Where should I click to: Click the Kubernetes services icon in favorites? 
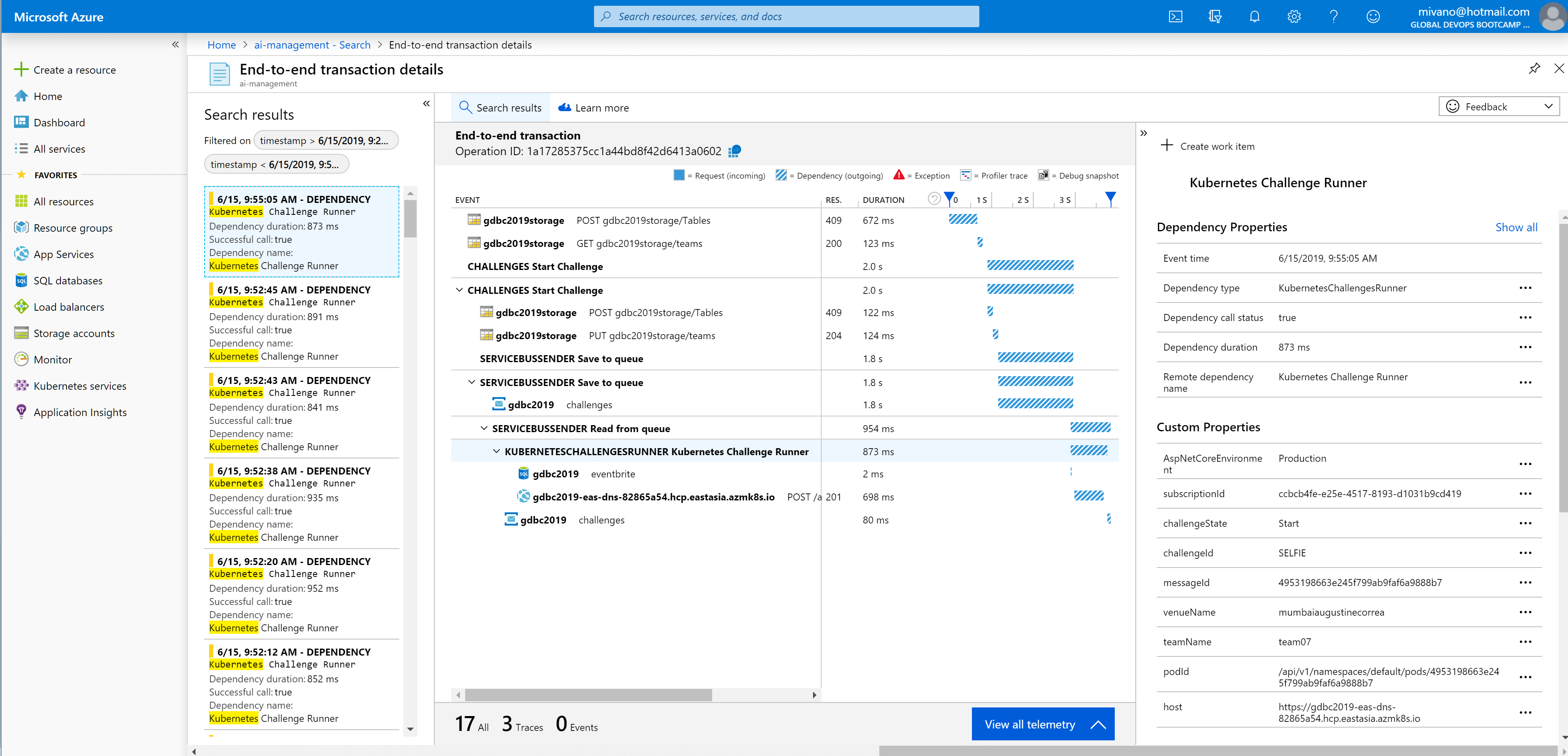pos(21,385)
